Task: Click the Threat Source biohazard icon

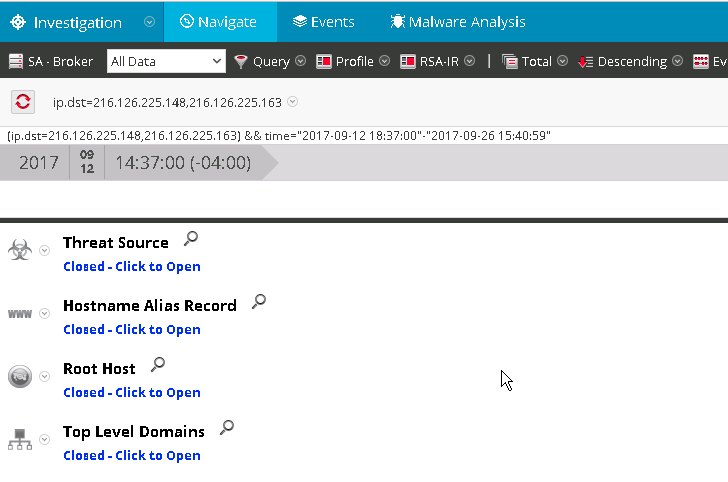Action: 20,250
